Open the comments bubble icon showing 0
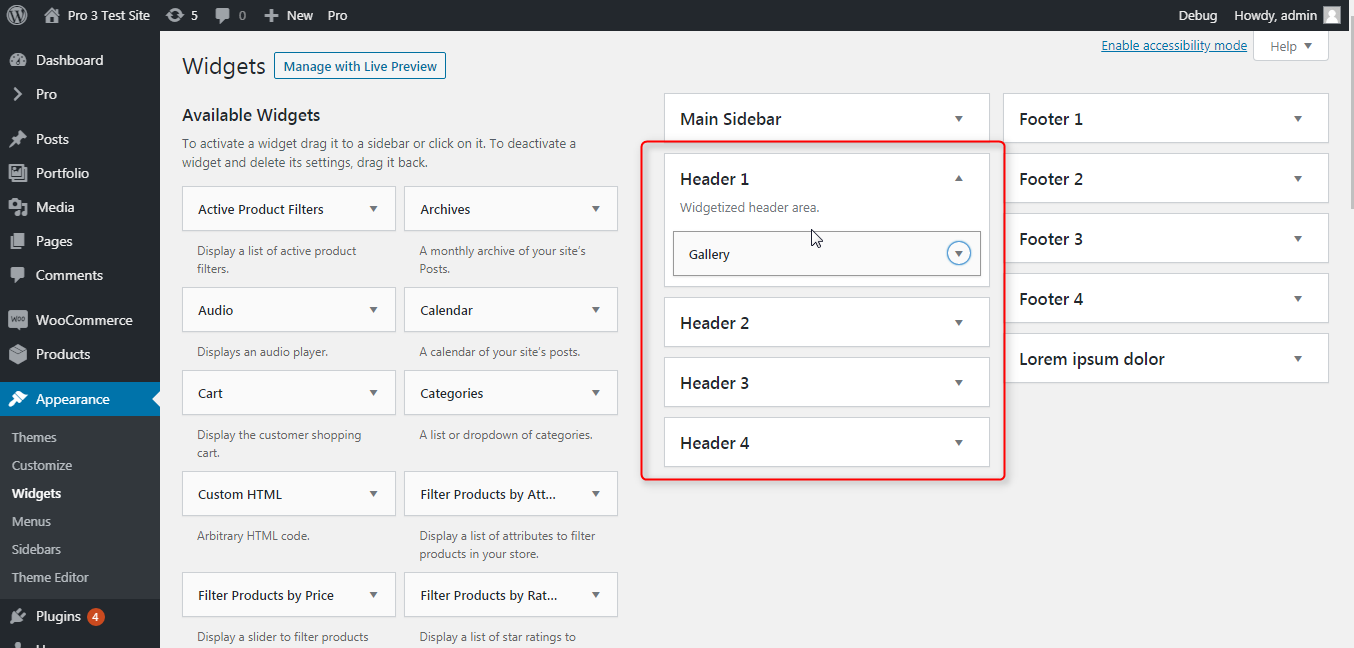 [222, 16]
